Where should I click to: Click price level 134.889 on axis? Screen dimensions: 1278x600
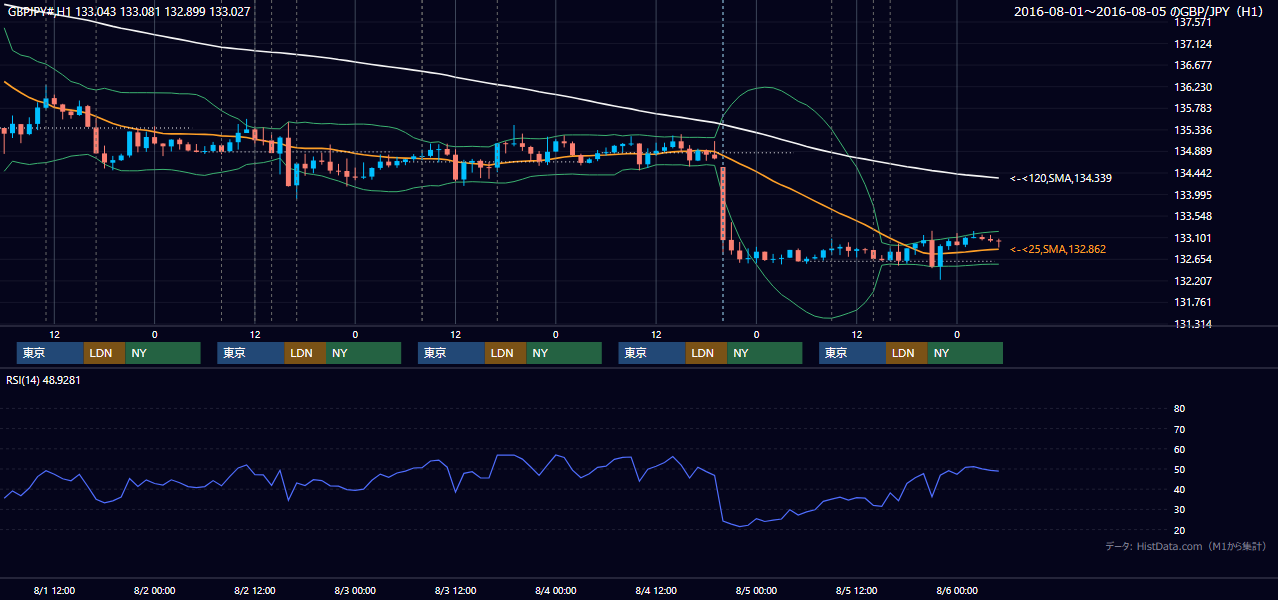pos(1192,151)
